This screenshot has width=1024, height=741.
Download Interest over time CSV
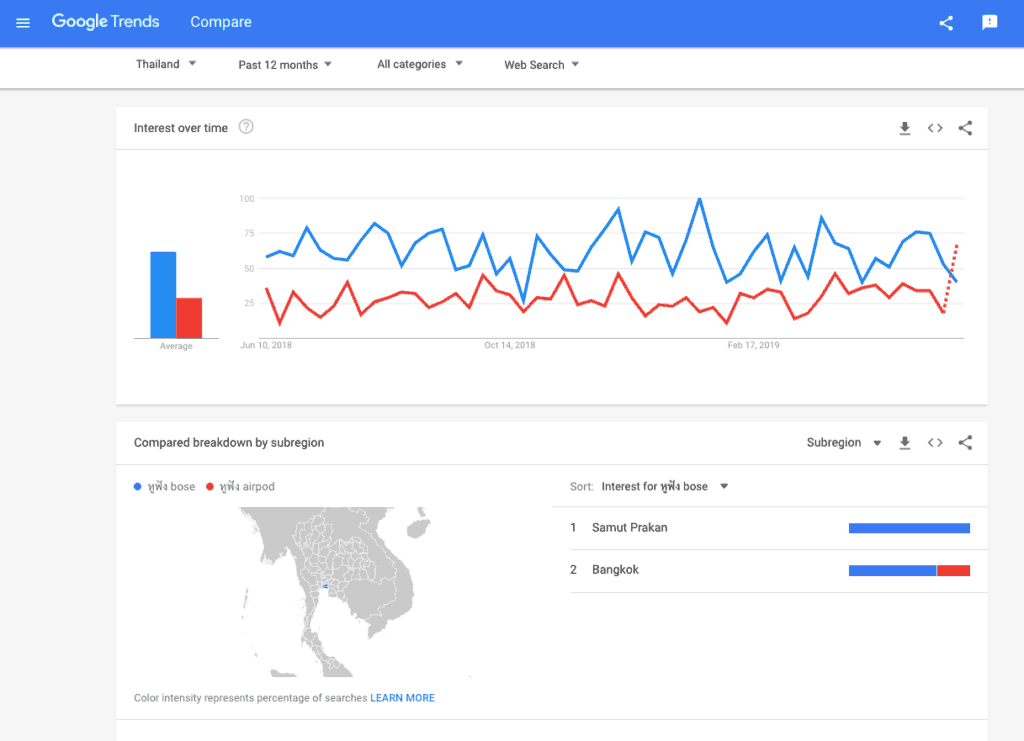point(904,128)
